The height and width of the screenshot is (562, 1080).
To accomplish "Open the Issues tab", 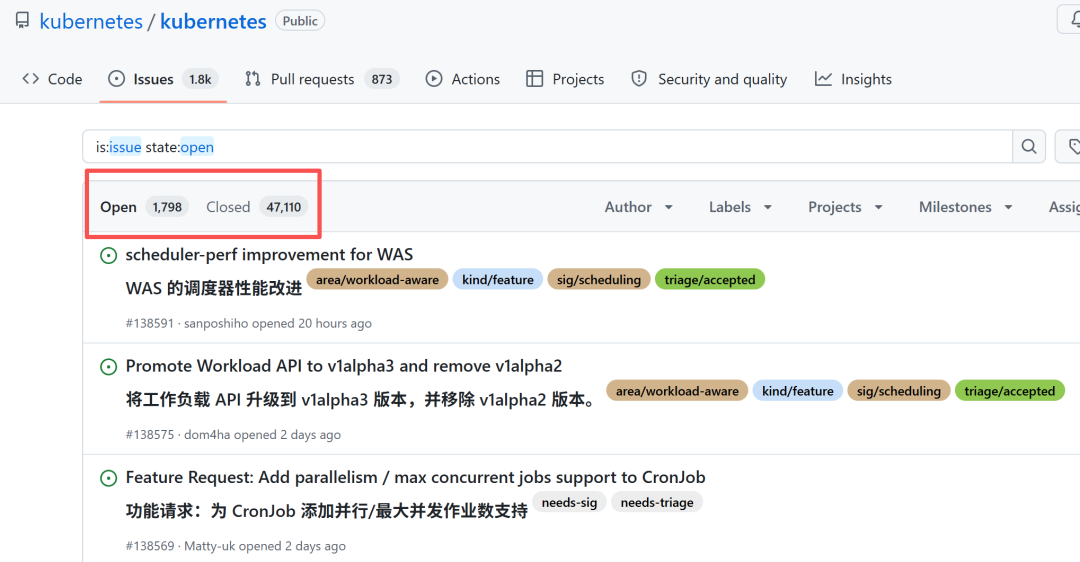I will (163, 79).
